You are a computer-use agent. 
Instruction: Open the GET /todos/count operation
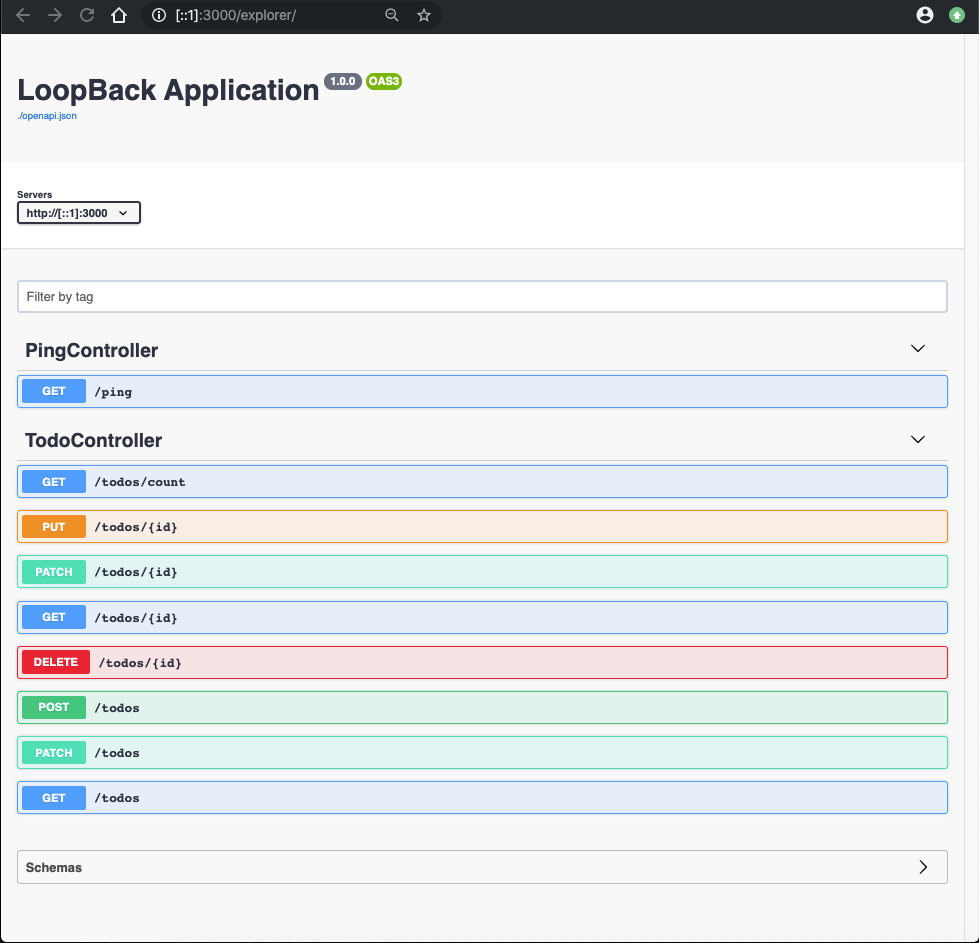pos(482,482)
